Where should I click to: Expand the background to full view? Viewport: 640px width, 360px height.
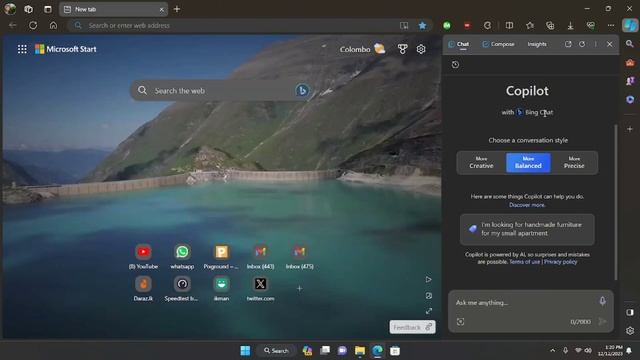click(x=429, y=311)
